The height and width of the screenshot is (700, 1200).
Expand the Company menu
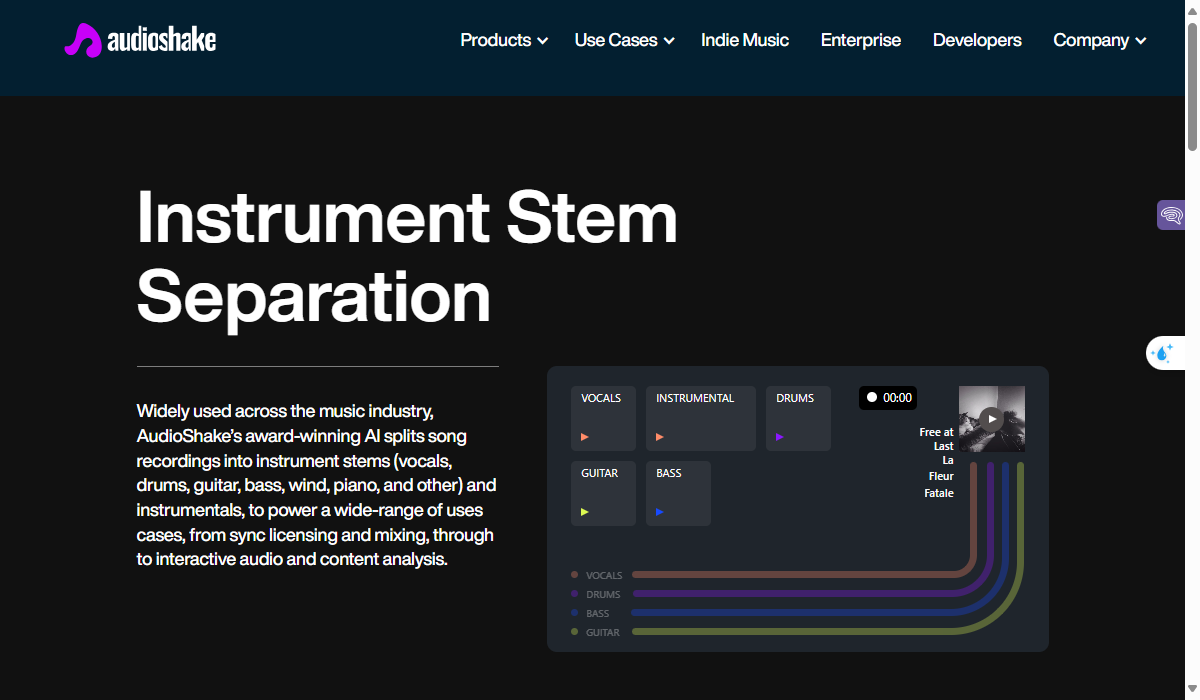point(1099,40)
